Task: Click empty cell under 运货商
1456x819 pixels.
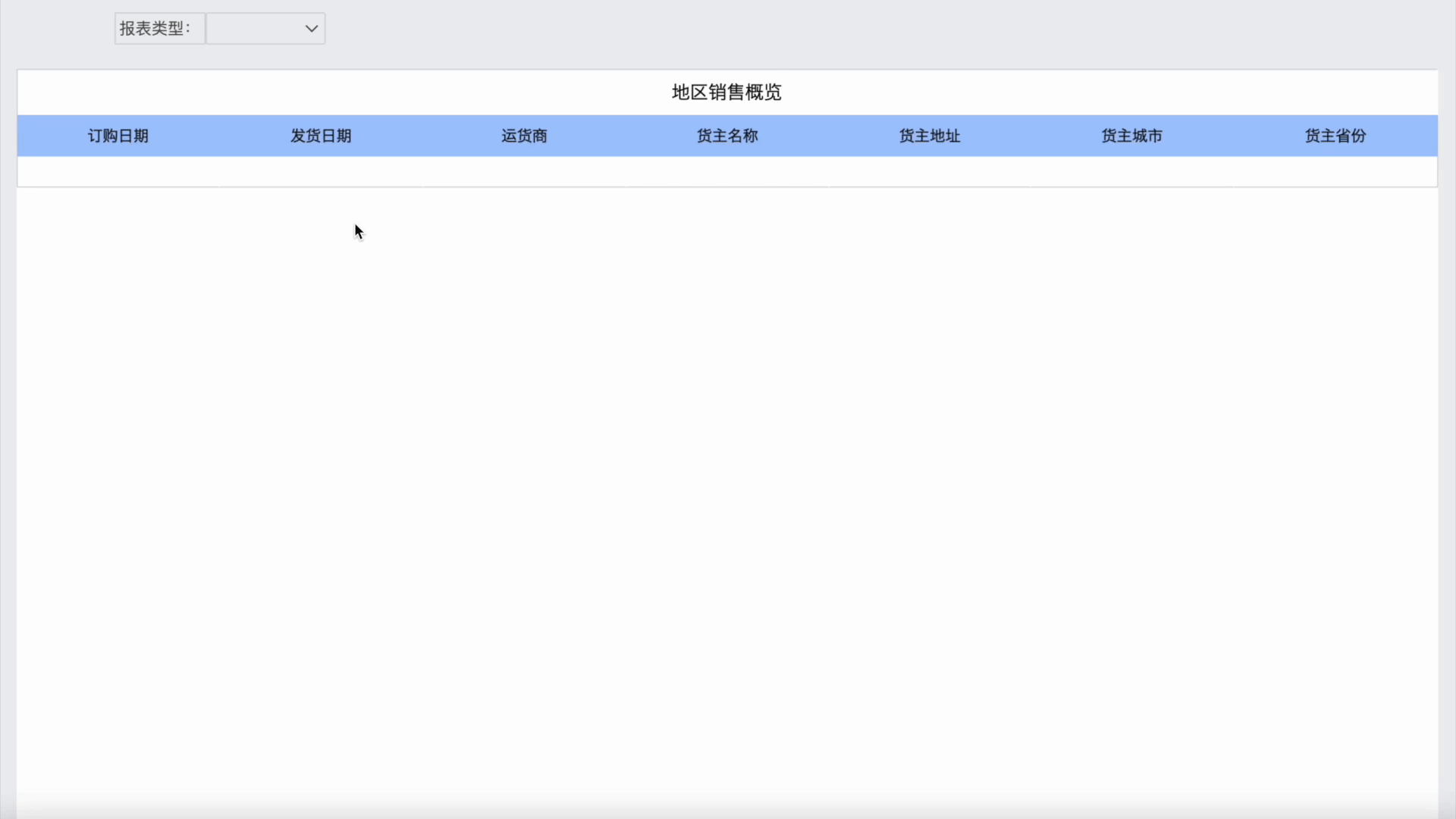Action: [524, 171]
